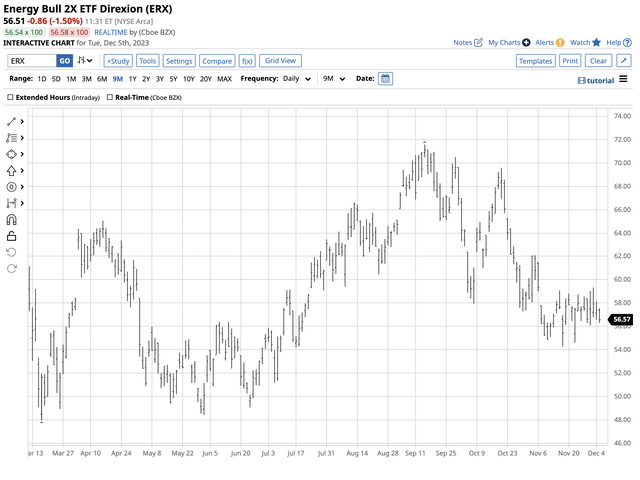The height and width of the screenshot is (480, 640).
Task: Redo last chart action
Action: click(x=11, y=268)
